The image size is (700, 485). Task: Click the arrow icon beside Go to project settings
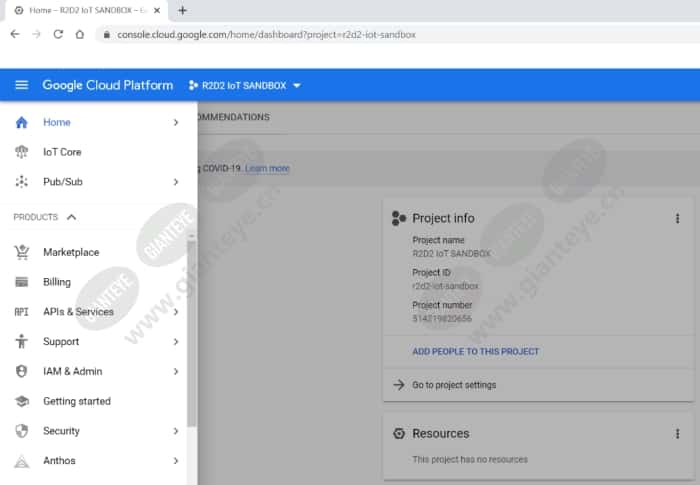pyautogui.click(x=399, y=385)
